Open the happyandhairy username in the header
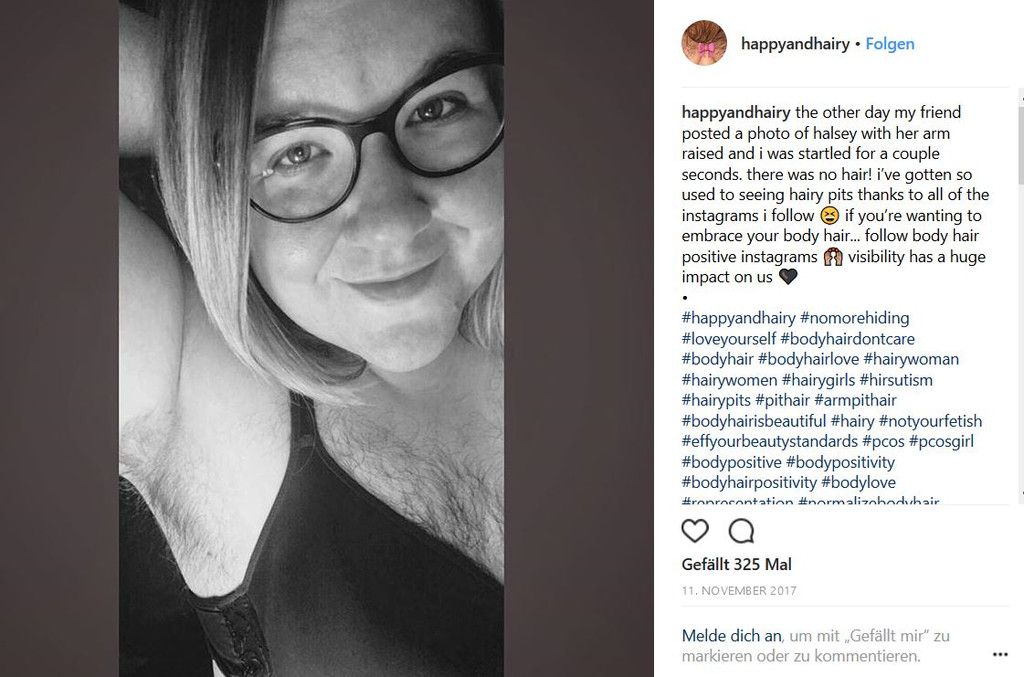The height and width of the screenshot is (677, 1024). [x=795, y=44]
